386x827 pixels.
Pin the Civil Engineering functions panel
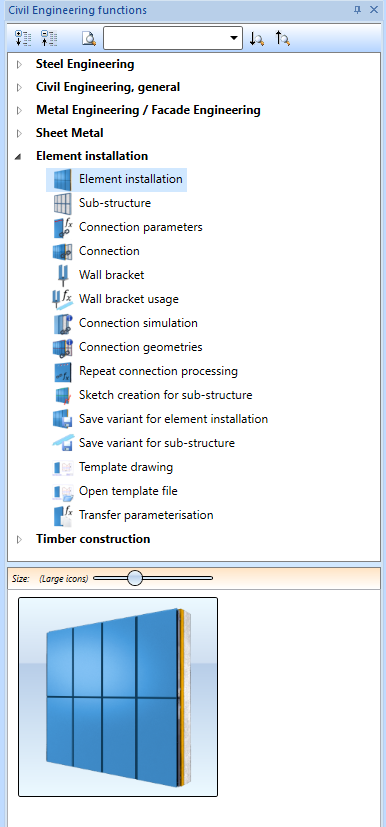(x=357, y=9)
